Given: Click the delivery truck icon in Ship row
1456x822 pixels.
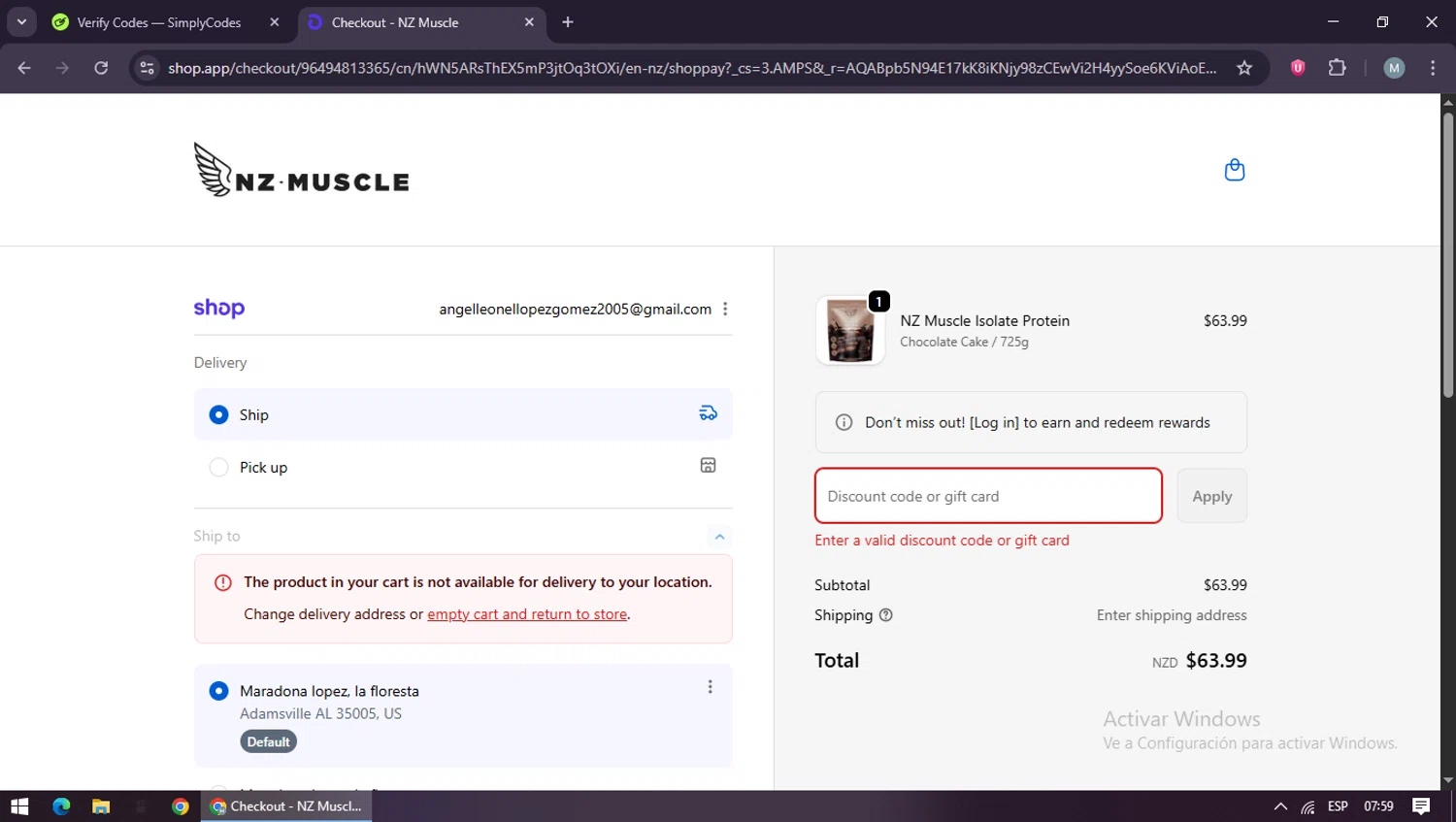Looking at the screenshot, I should [709, 413].
